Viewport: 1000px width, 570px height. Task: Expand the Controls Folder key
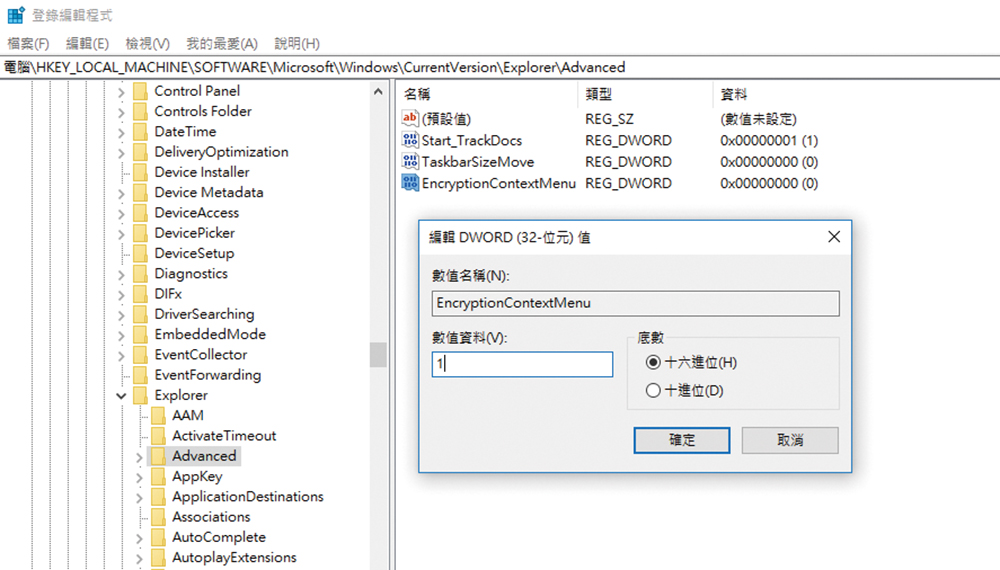pyautogui.click(x=121, y=113)
